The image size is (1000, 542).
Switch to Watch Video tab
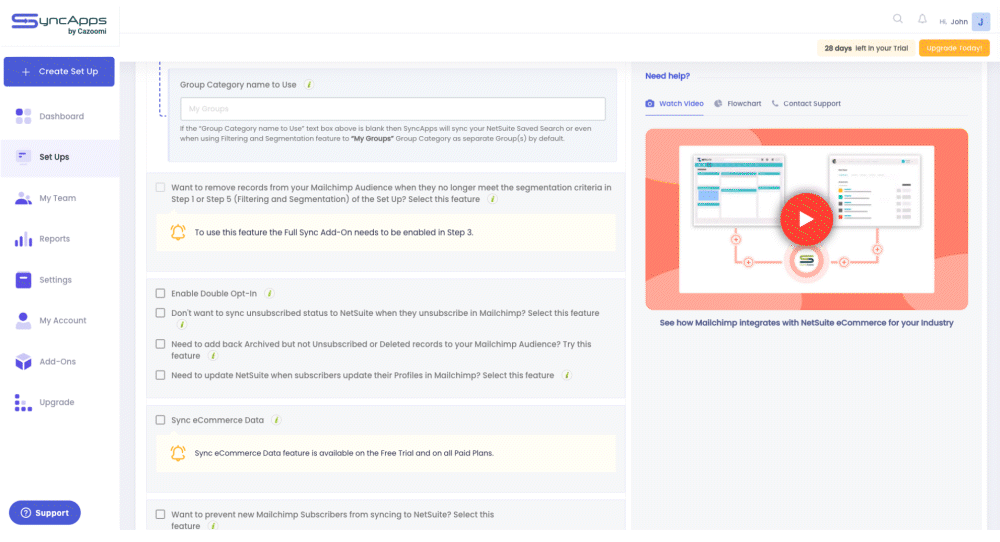tap(674, 103)
